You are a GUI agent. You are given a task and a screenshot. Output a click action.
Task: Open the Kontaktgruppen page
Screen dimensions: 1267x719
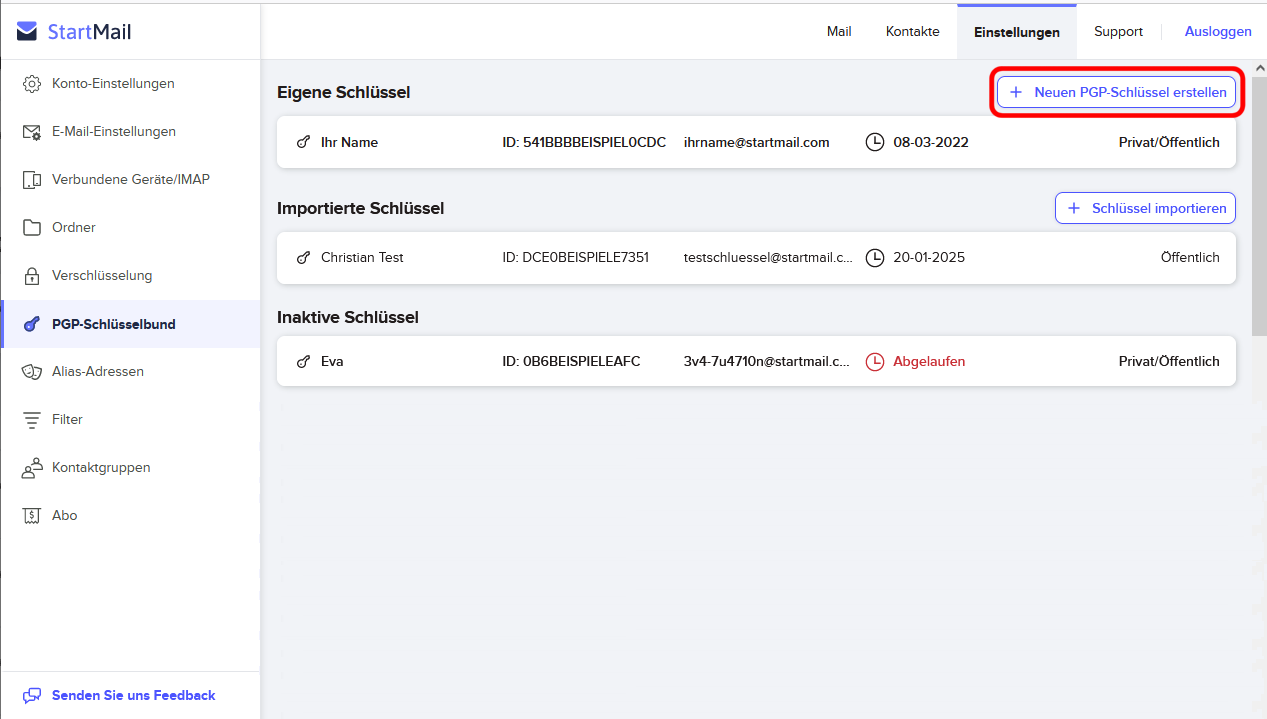coord(131,468)
